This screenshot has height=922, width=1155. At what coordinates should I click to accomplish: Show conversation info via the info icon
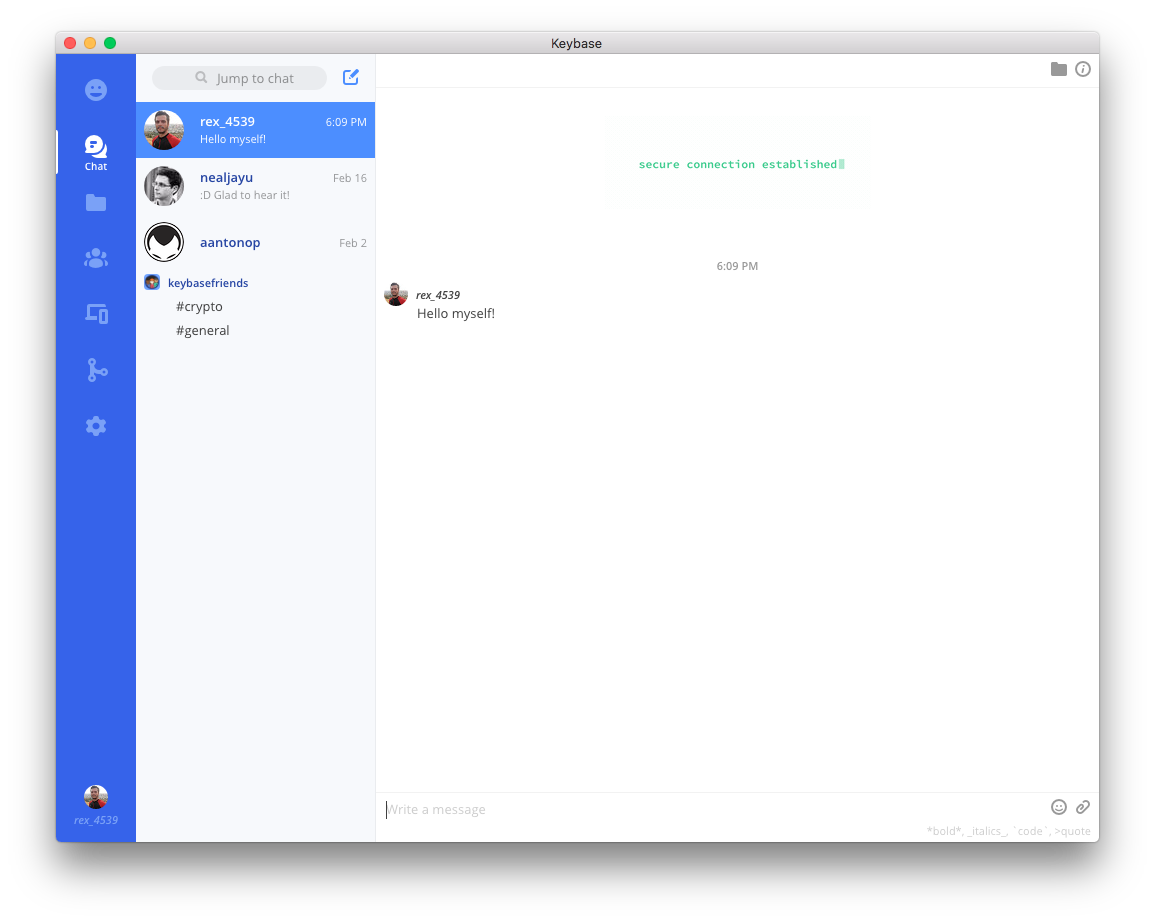tap(1083, 69)
